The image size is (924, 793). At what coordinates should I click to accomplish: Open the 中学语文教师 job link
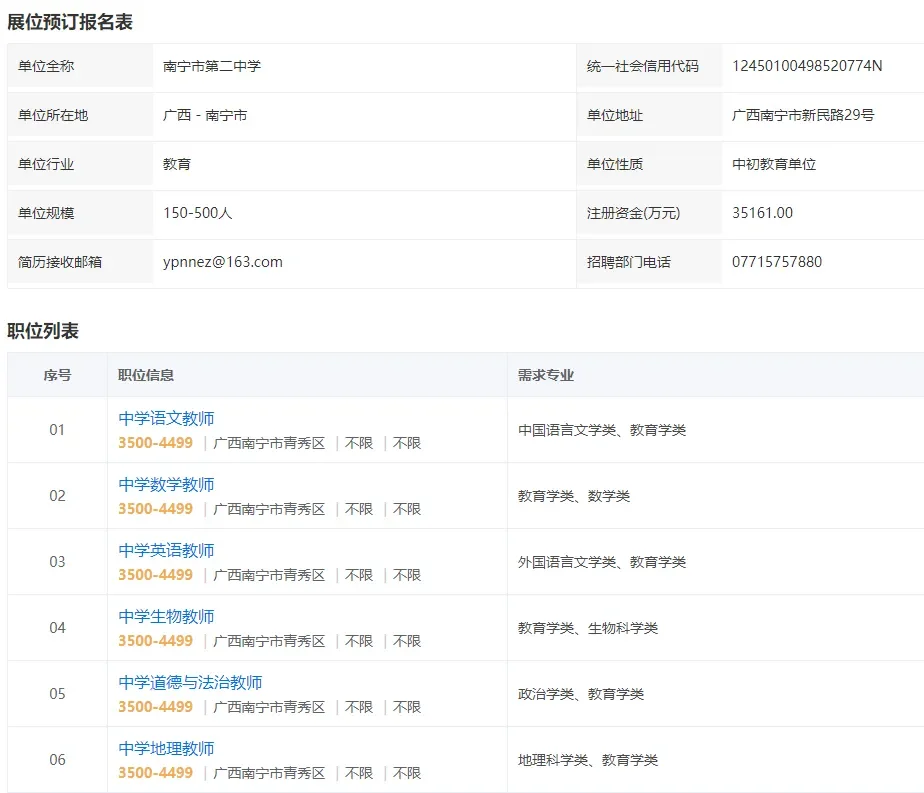pyautogui.click(x=166, y=418)
